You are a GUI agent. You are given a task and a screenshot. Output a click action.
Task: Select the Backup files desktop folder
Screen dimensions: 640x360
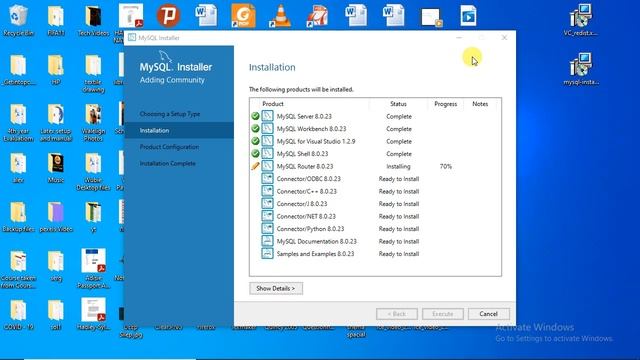click(x=18, y=217)
